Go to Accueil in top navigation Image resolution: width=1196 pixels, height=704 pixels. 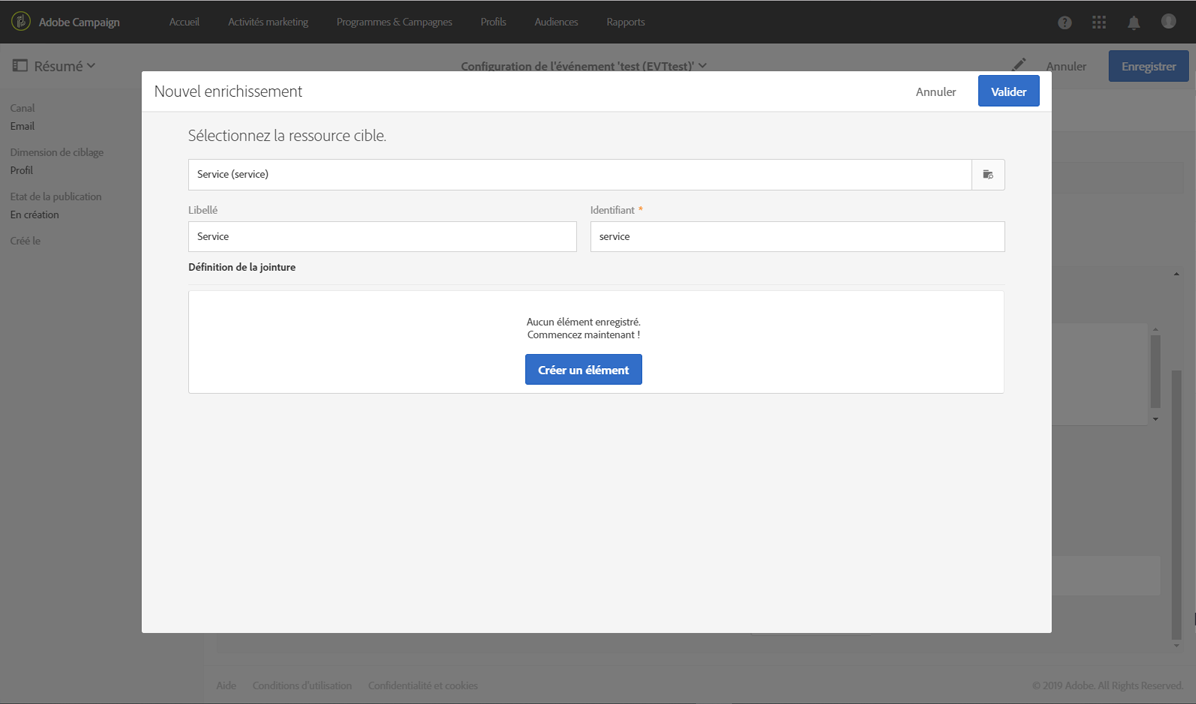coord(184,22)
